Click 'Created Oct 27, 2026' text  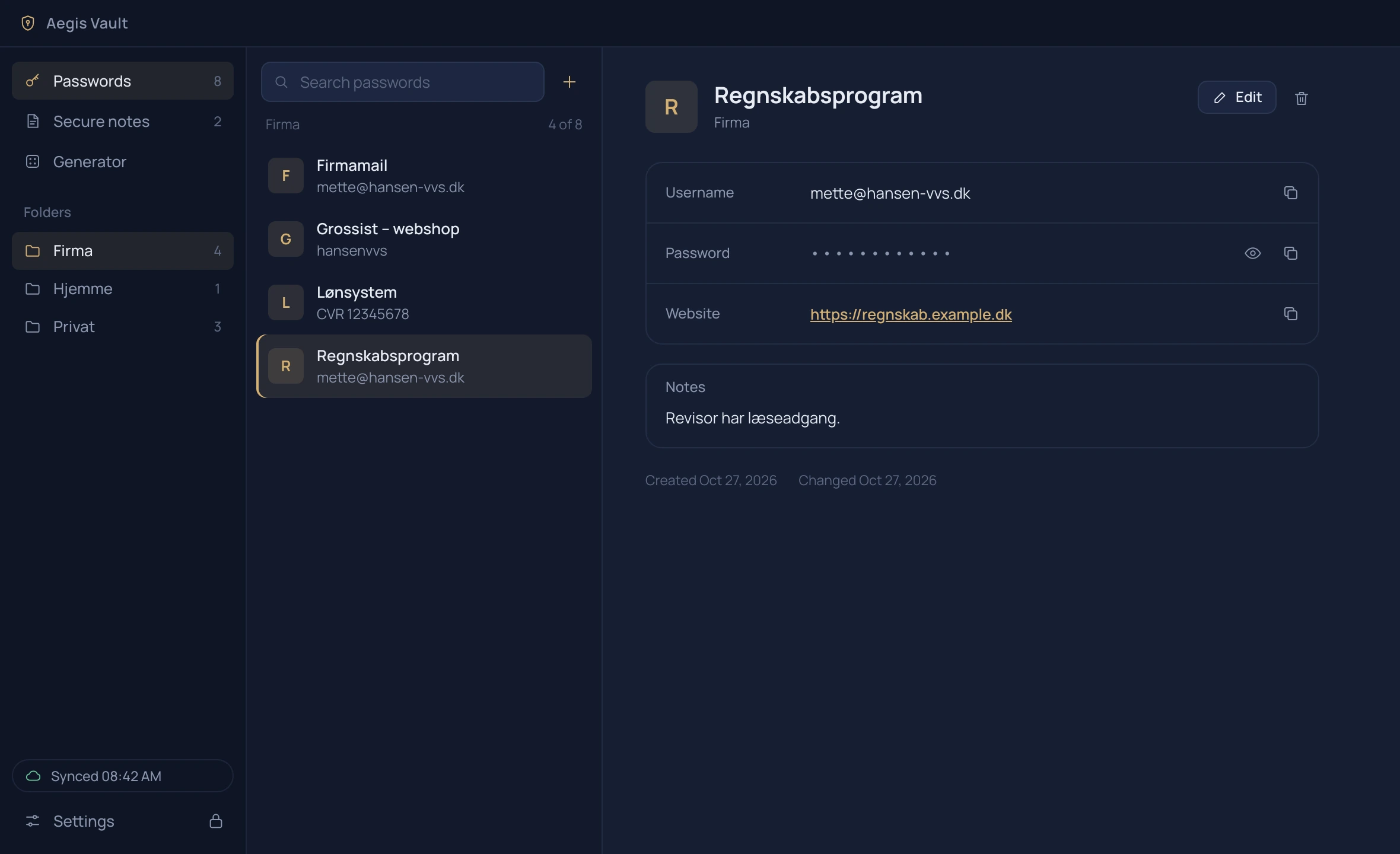(x=711, y=480)
